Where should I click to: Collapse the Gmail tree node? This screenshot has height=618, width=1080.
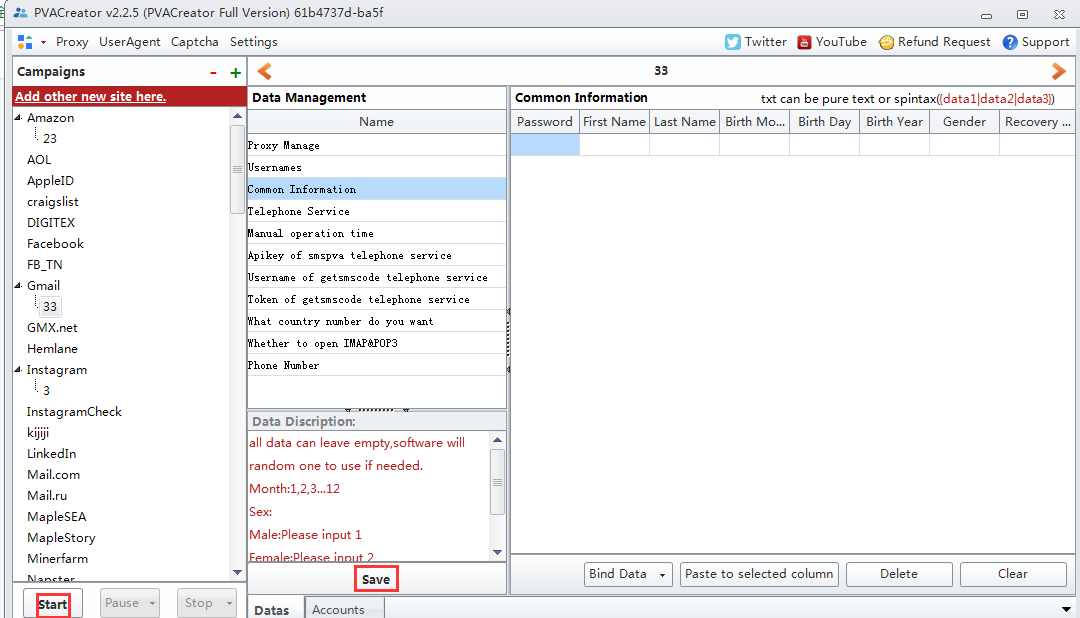click(19, 286)
